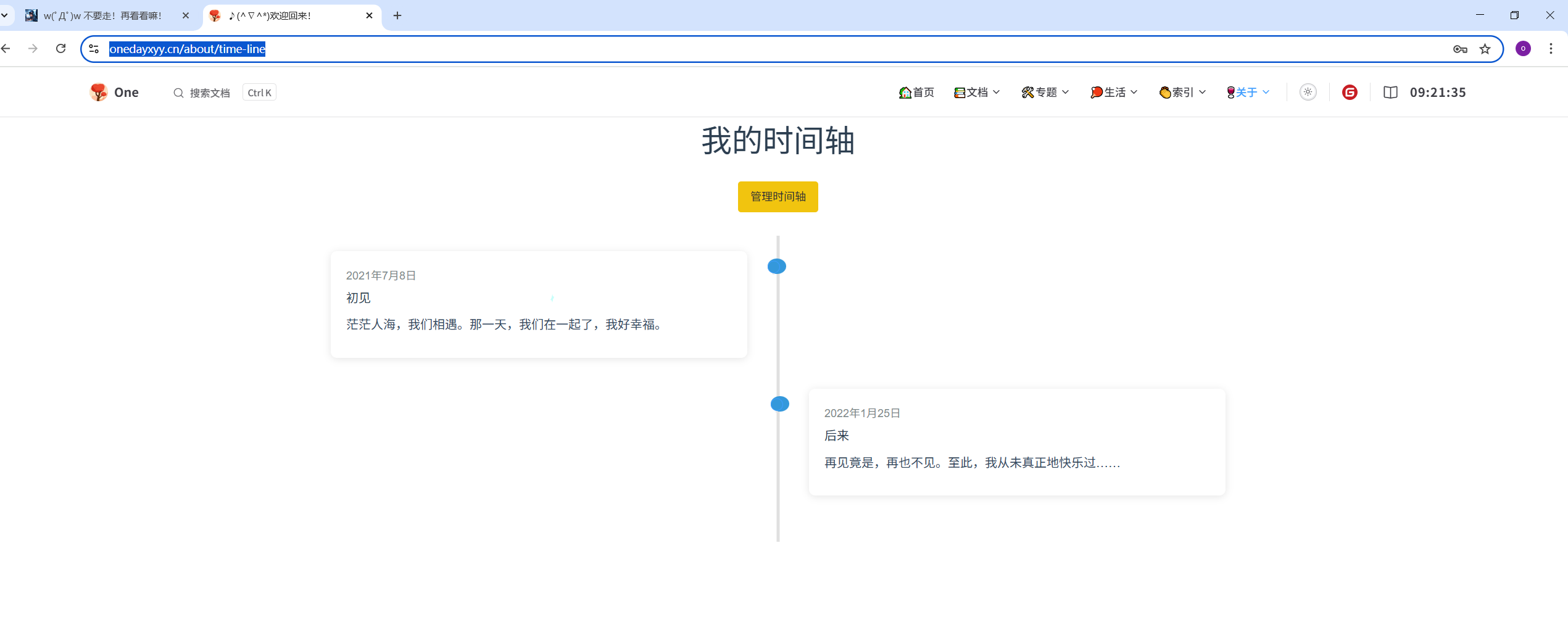Click the One site logo icon
The width and height of the screenshot is (1568, 630).
99,93
